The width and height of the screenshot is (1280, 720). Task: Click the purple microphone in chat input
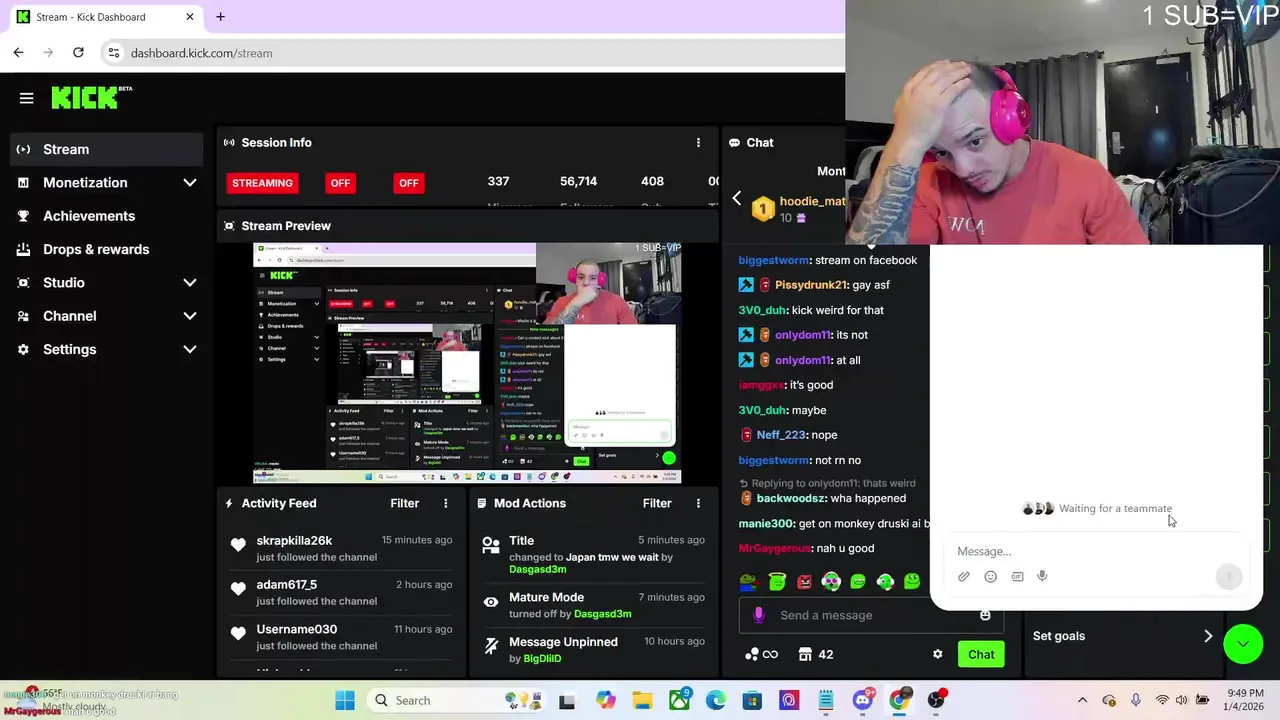pyautogui.click(x=758, y=615)
